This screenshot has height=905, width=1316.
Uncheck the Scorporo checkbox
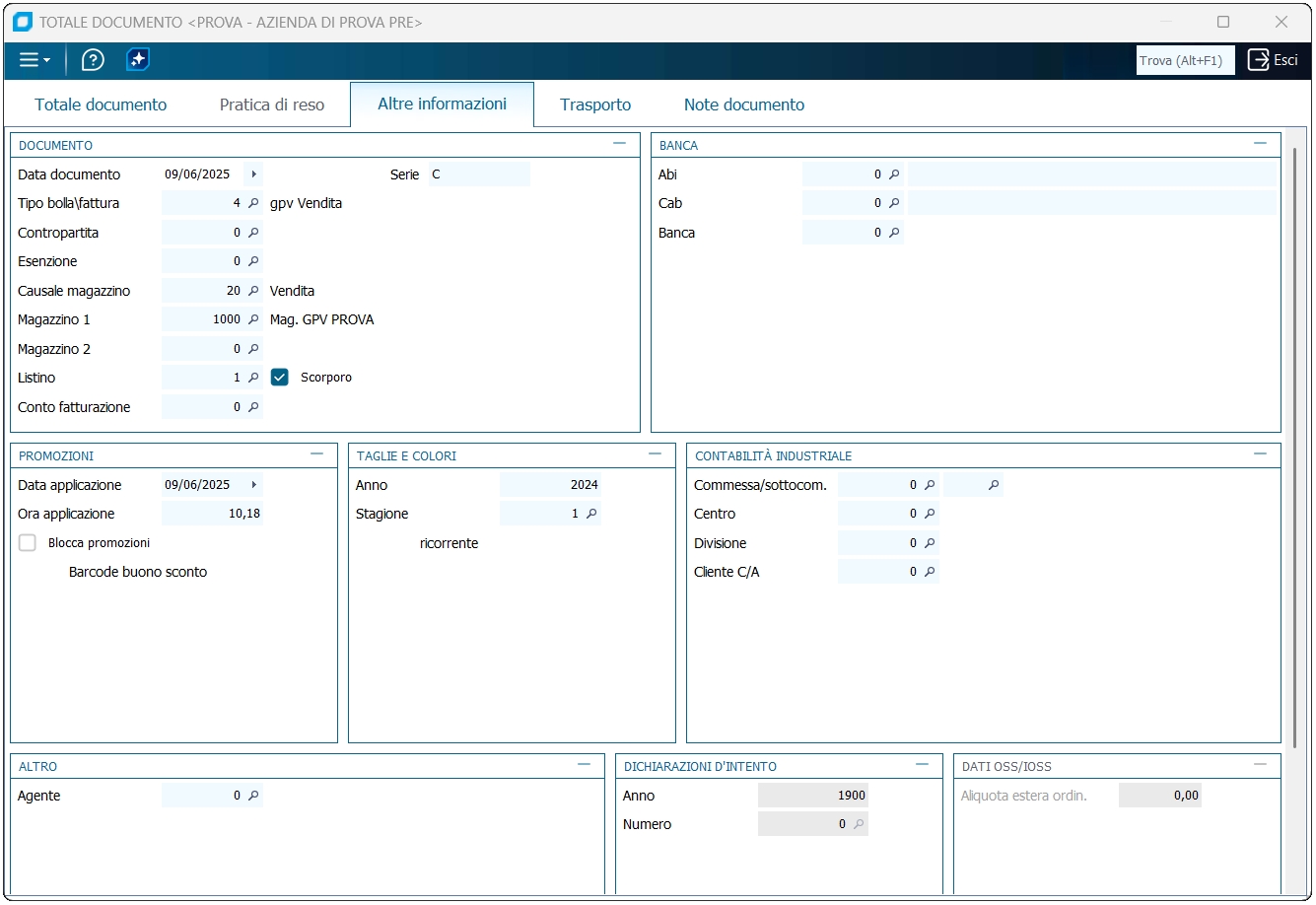pos(280,378)
